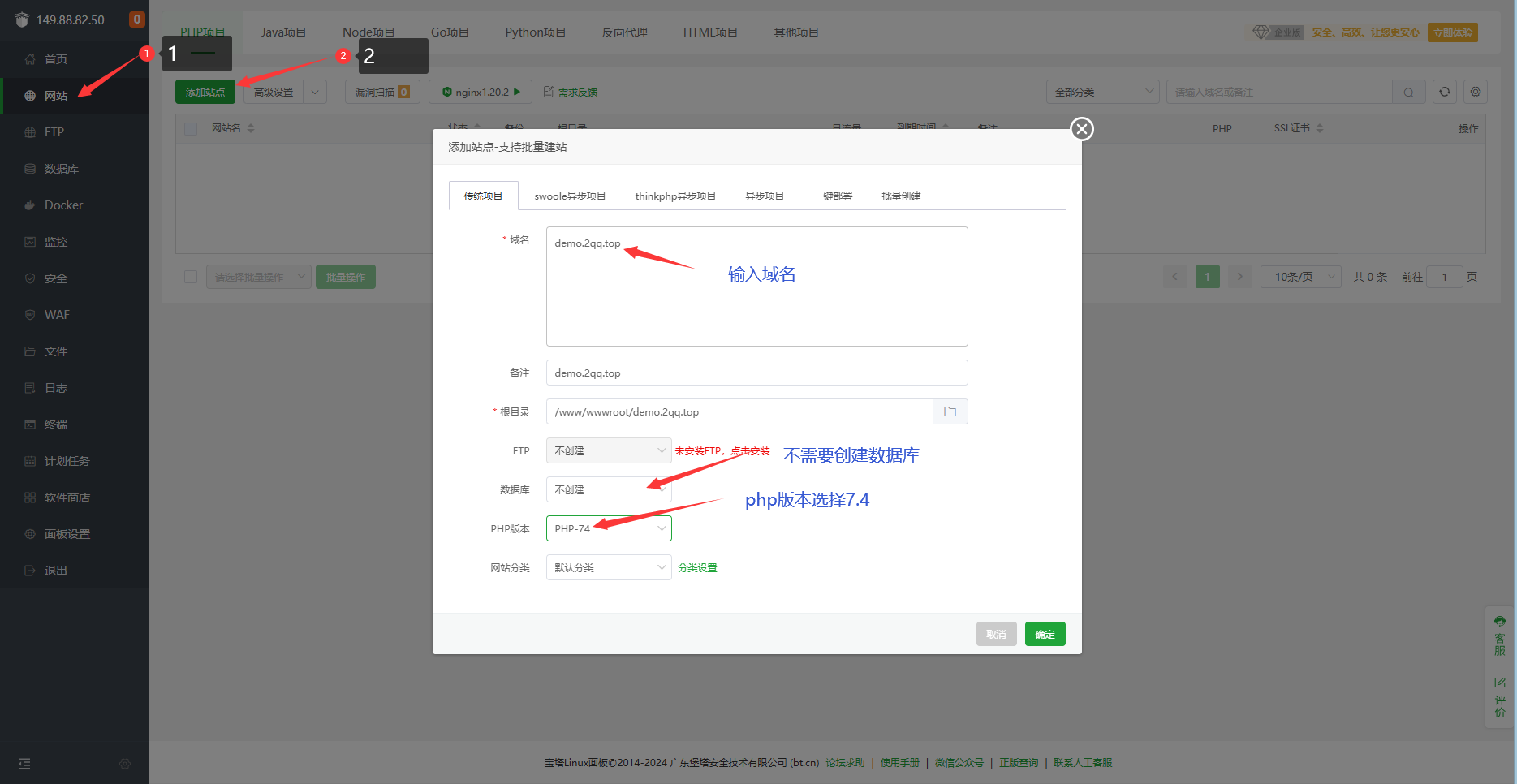Click the folder browse icon for 根目录

[x=950, y=411]
